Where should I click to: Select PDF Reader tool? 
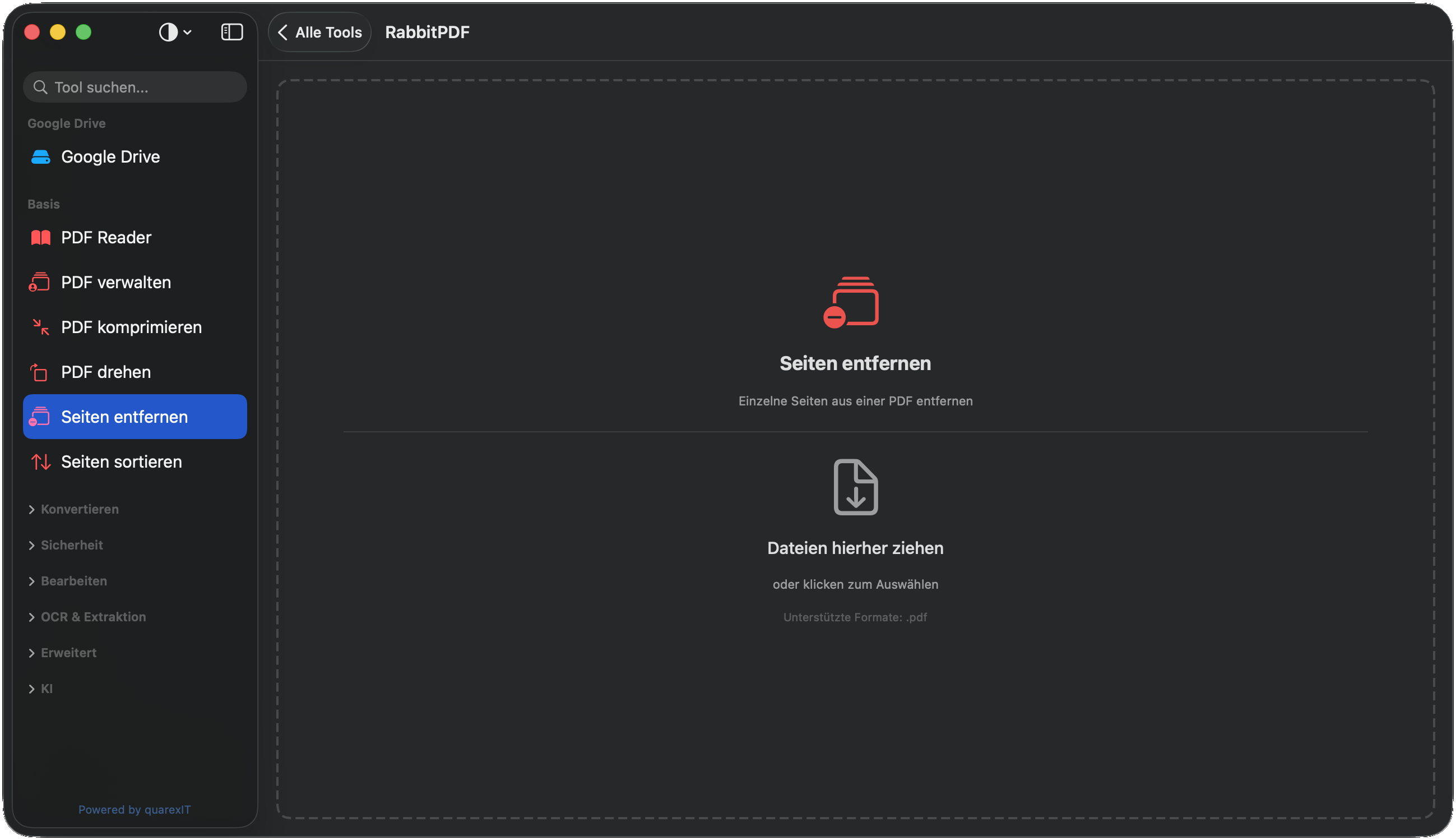tap(135, 238)
